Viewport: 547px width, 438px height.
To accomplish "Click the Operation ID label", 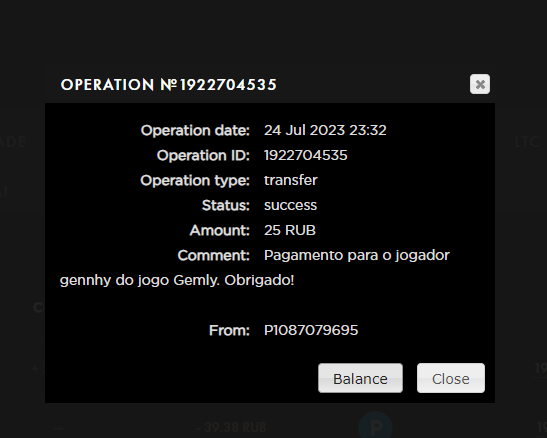I will coord(203,155).
